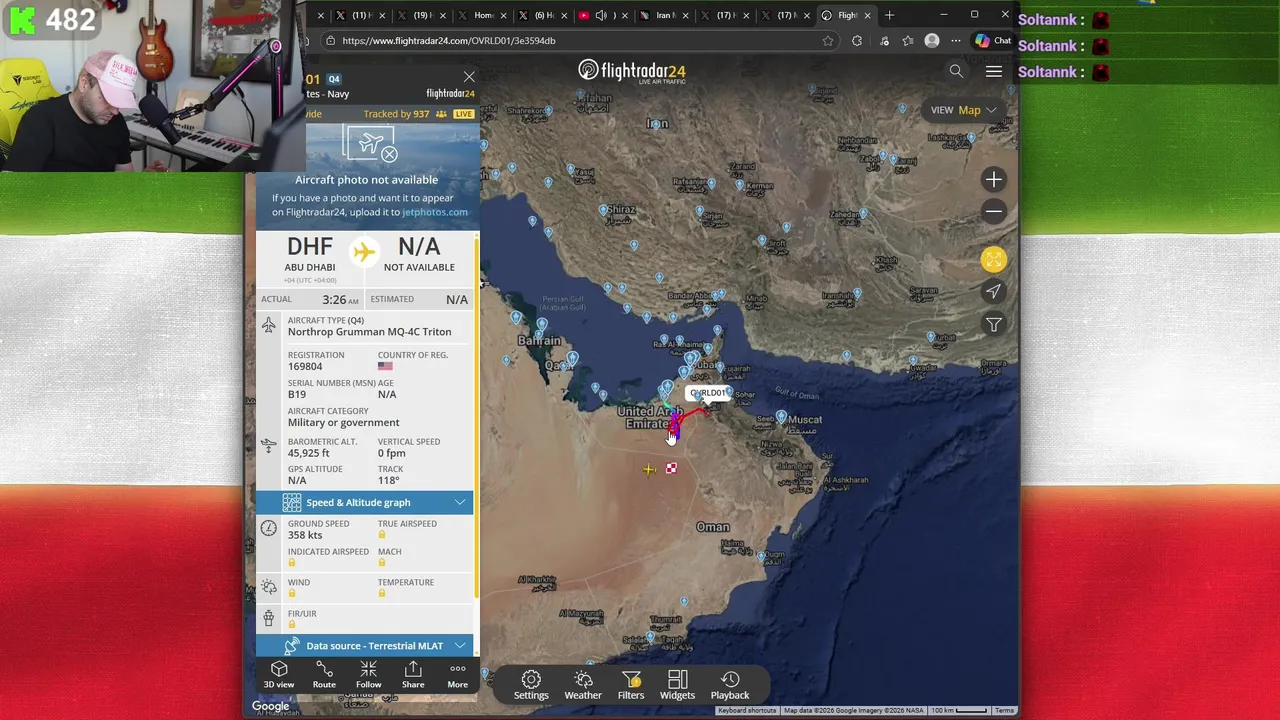Click the search magnifier on Flightradar24
Screen dimensions: 1280x720
tap(956, 71)
